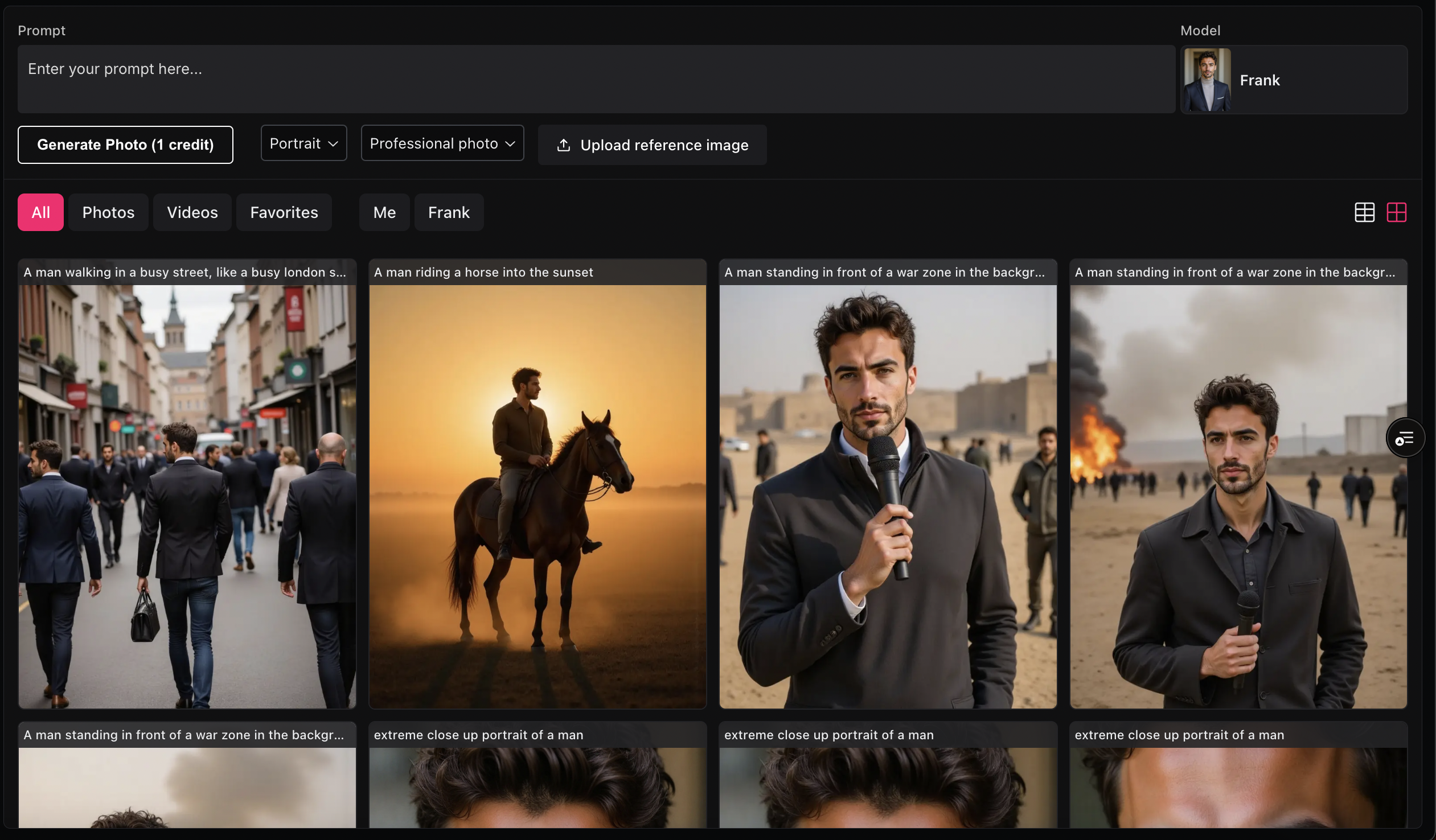Show the Videos tab
1436x840 pixels.
pyautogui.click(x=192, y=212)
